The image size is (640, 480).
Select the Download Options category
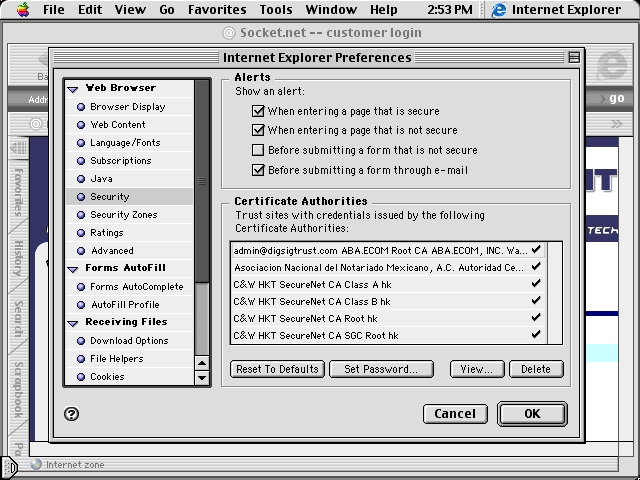point(129,341)
